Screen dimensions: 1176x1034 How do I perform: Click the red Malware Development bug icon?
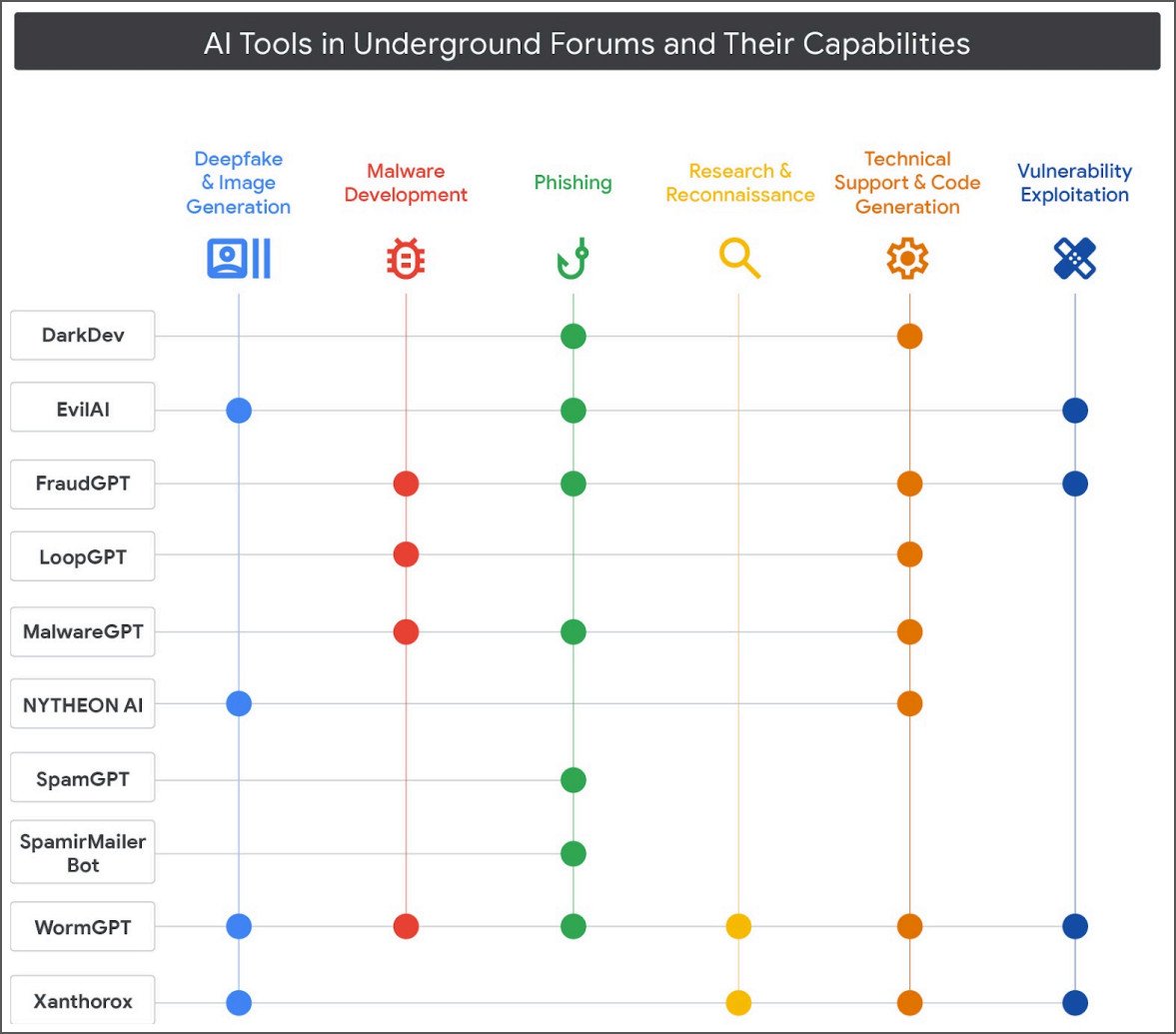click(x=406, y=260)
